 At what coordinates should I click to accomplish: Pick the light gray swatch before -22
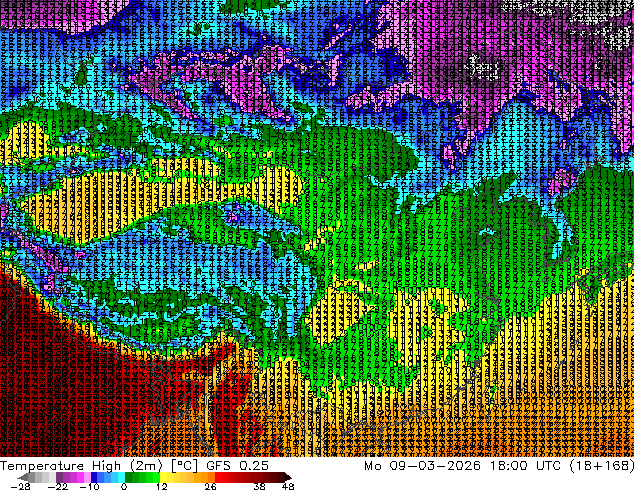[52, 477]
